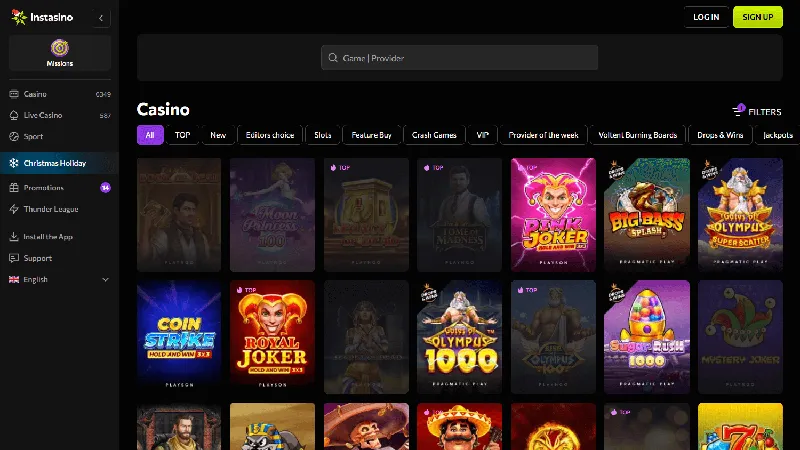Image resolution: width=800 pixels, height=450 pixels.
Task: Click the LOG IN button
Action: click(x=706, y=17)
